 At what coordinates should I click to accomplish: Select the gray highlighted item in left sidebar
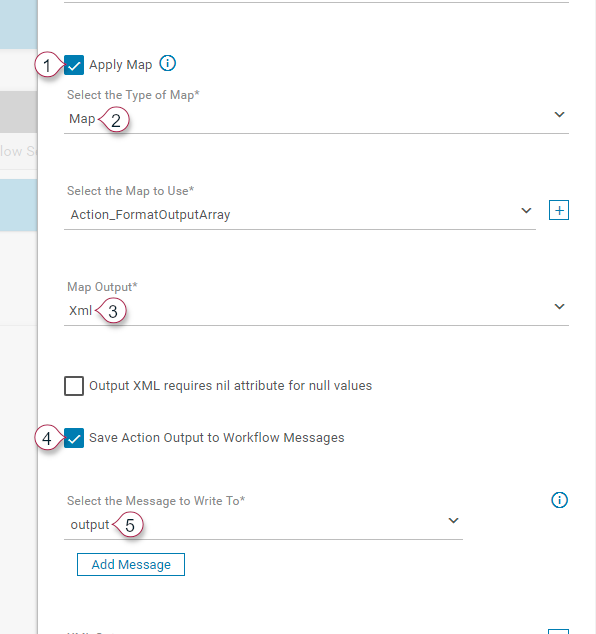(19, 112)
